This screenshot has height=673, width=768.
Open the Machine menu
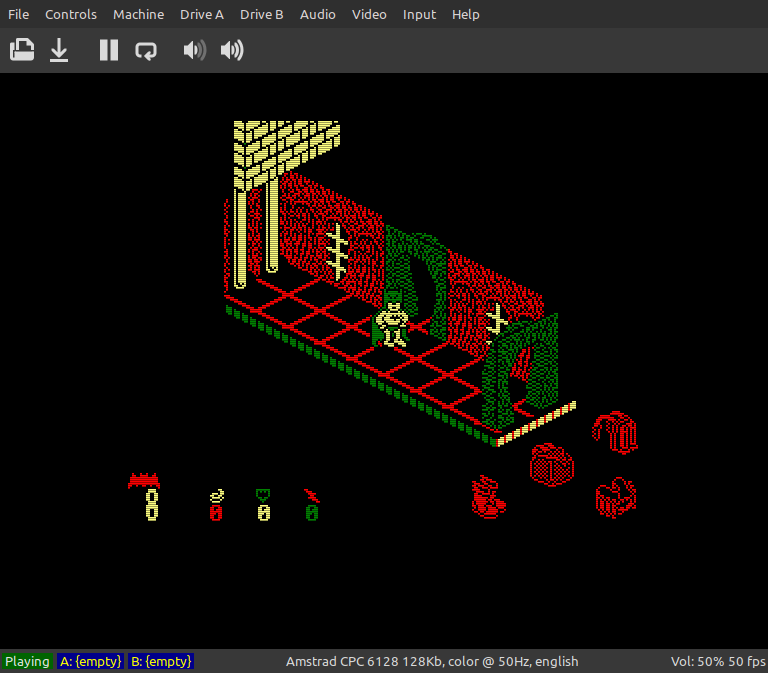[139, 15]
